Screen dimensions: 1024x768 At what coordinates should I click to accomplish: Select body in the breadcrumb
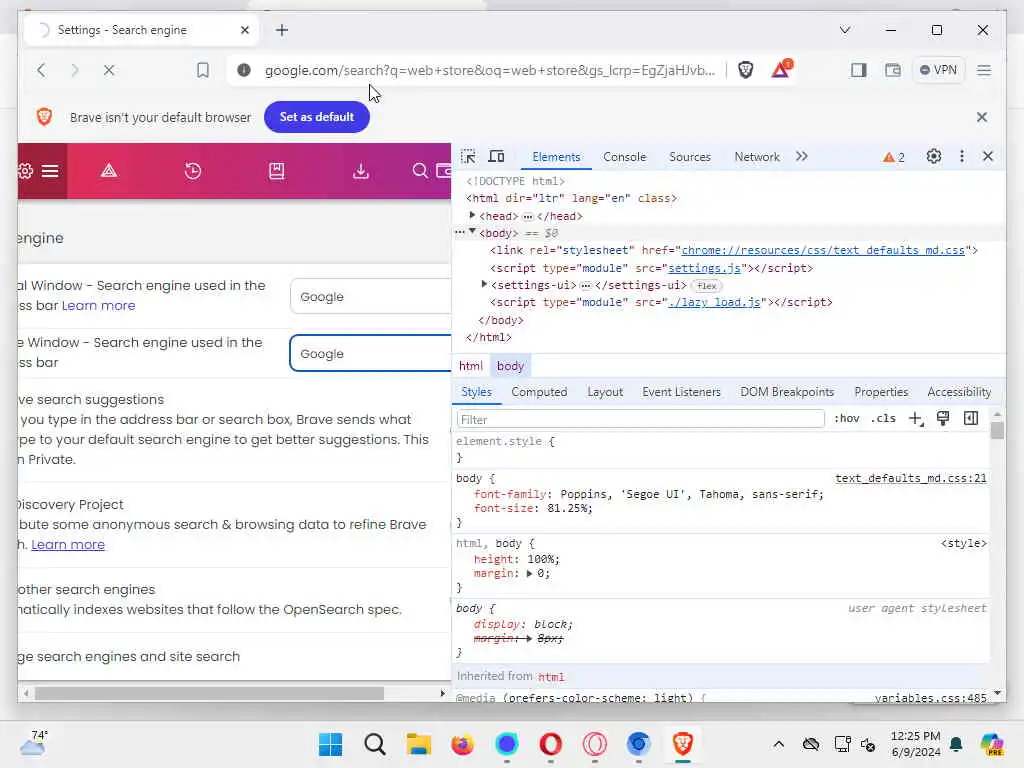point(510,366)
